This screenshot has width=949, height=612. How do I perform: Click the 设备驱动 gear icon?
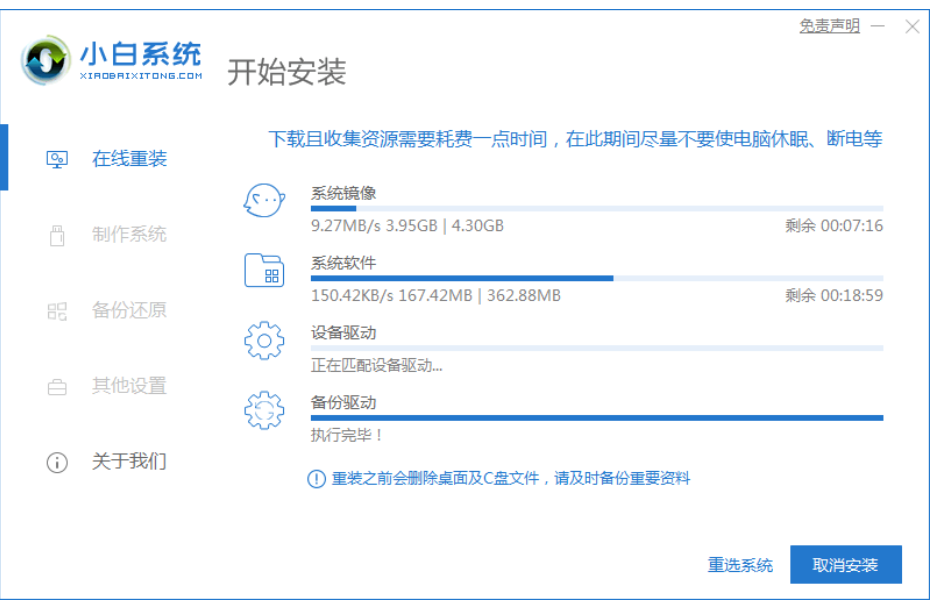pos(264,340)
